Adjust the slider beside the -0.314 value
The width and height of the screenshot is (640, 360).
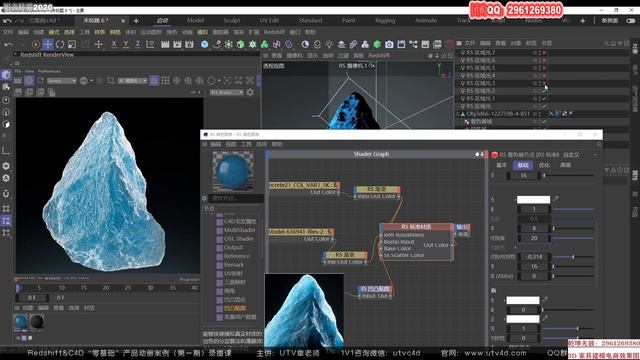point(573,257)
